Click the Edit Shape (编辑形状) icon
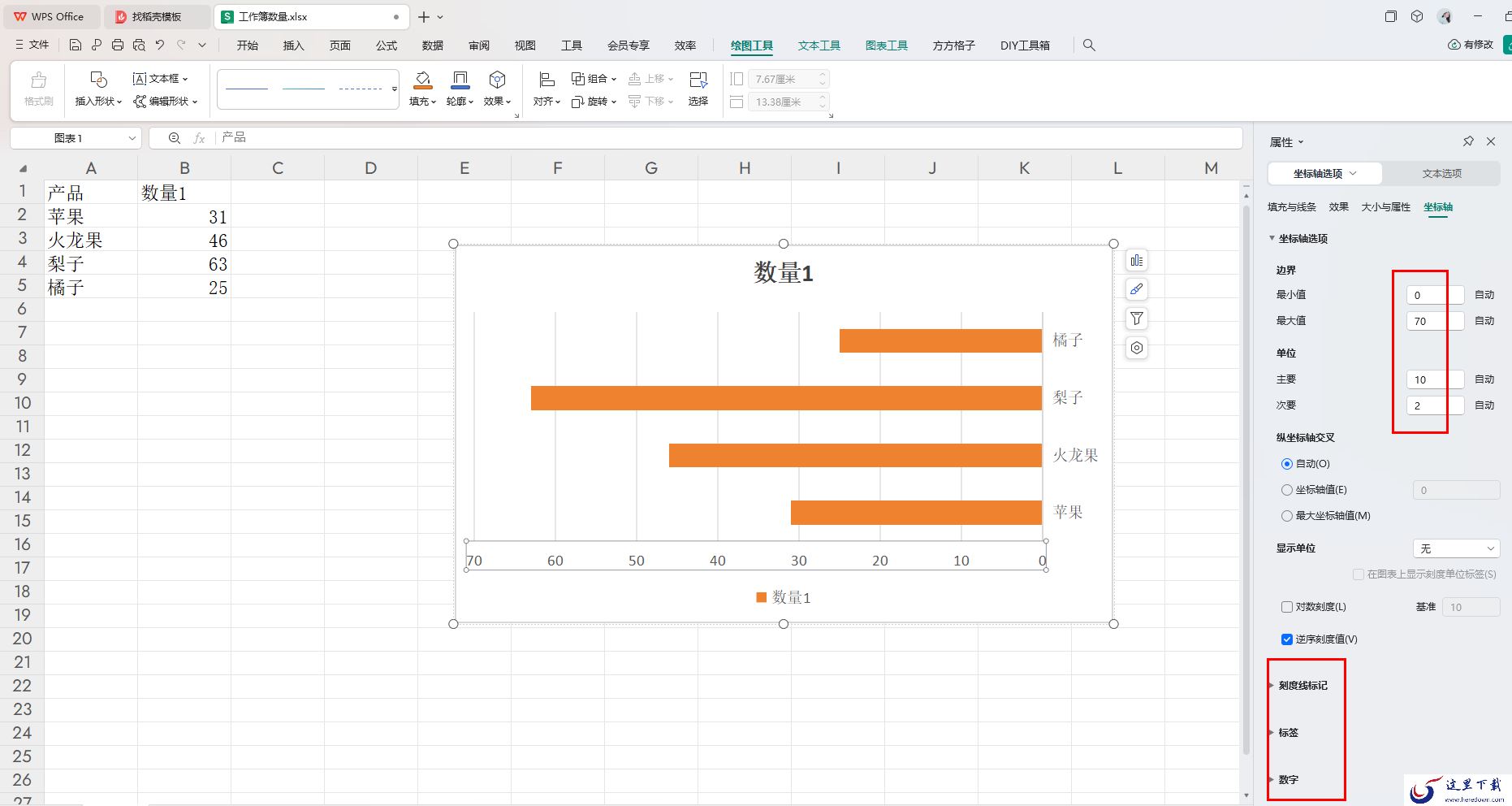 [140, 102]
